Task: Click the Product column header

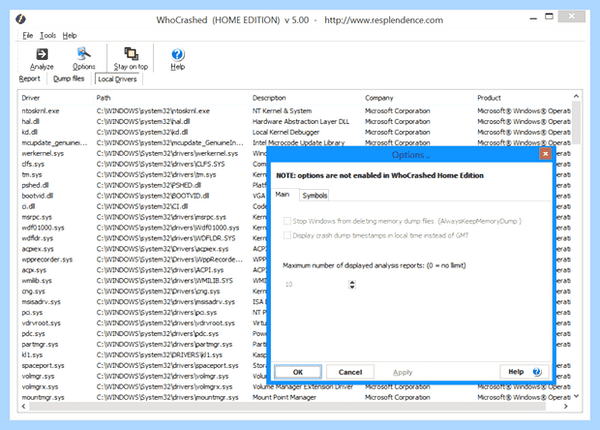Action: point(489,98)
